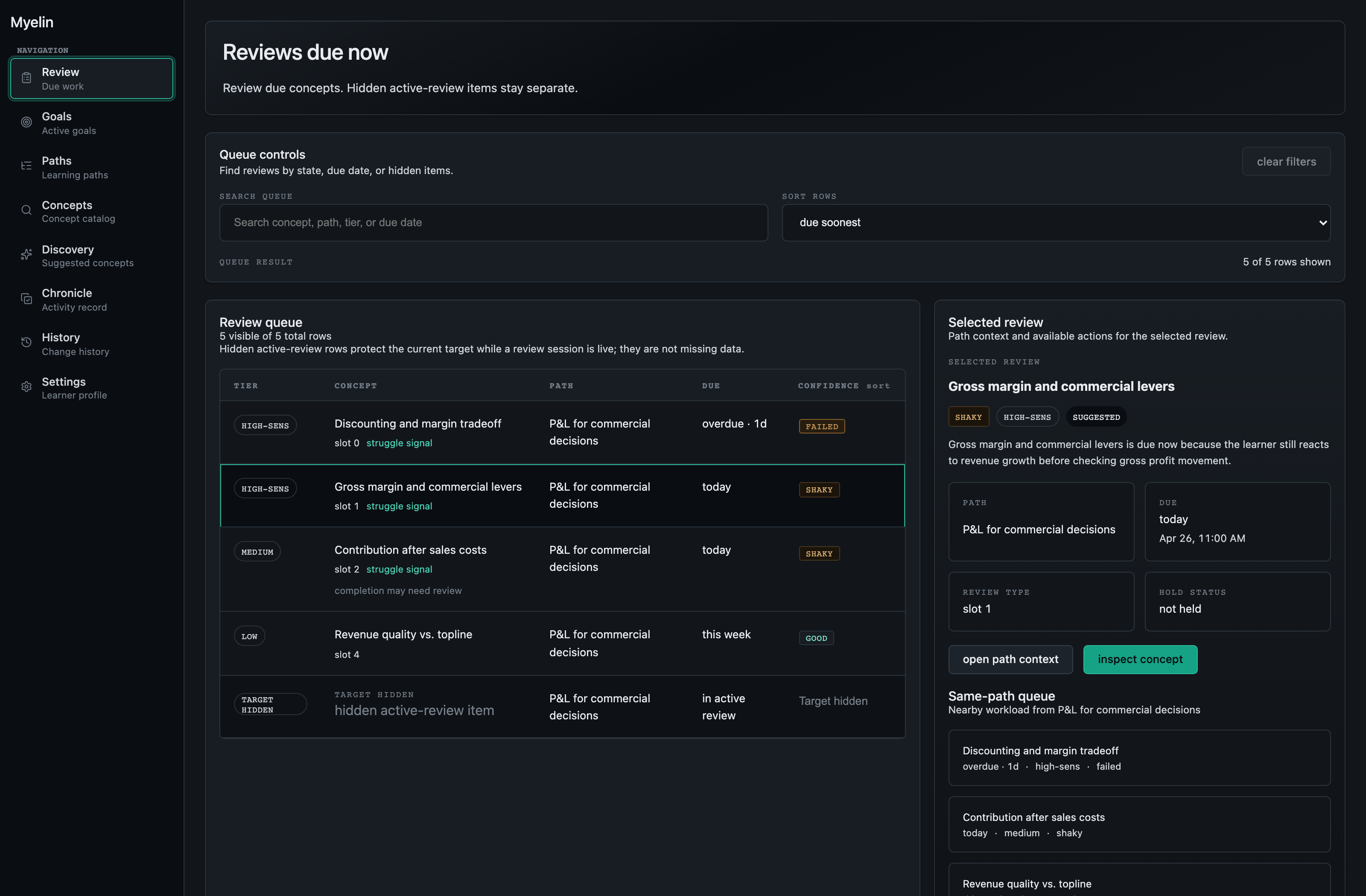Click the Chronicle activity icon

[x=26, y=299]
